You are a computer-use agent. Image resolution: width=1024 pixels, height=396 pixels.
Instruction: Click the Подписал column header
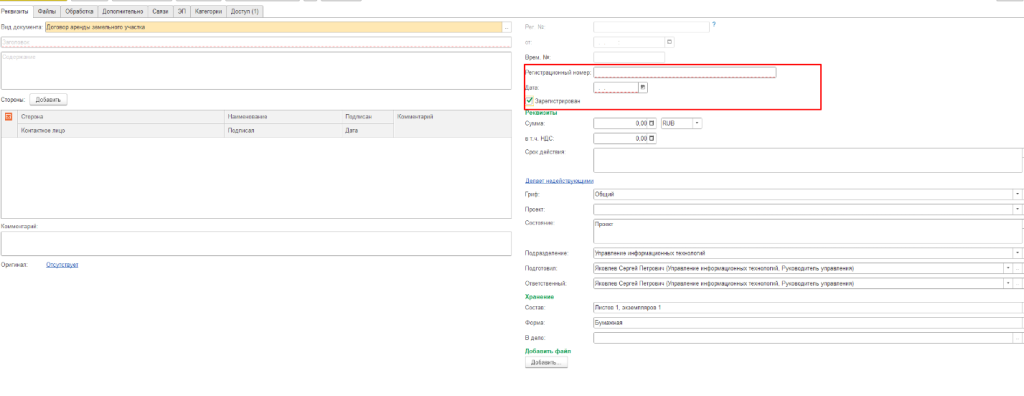pyautogui.click(x=283, y=131)
